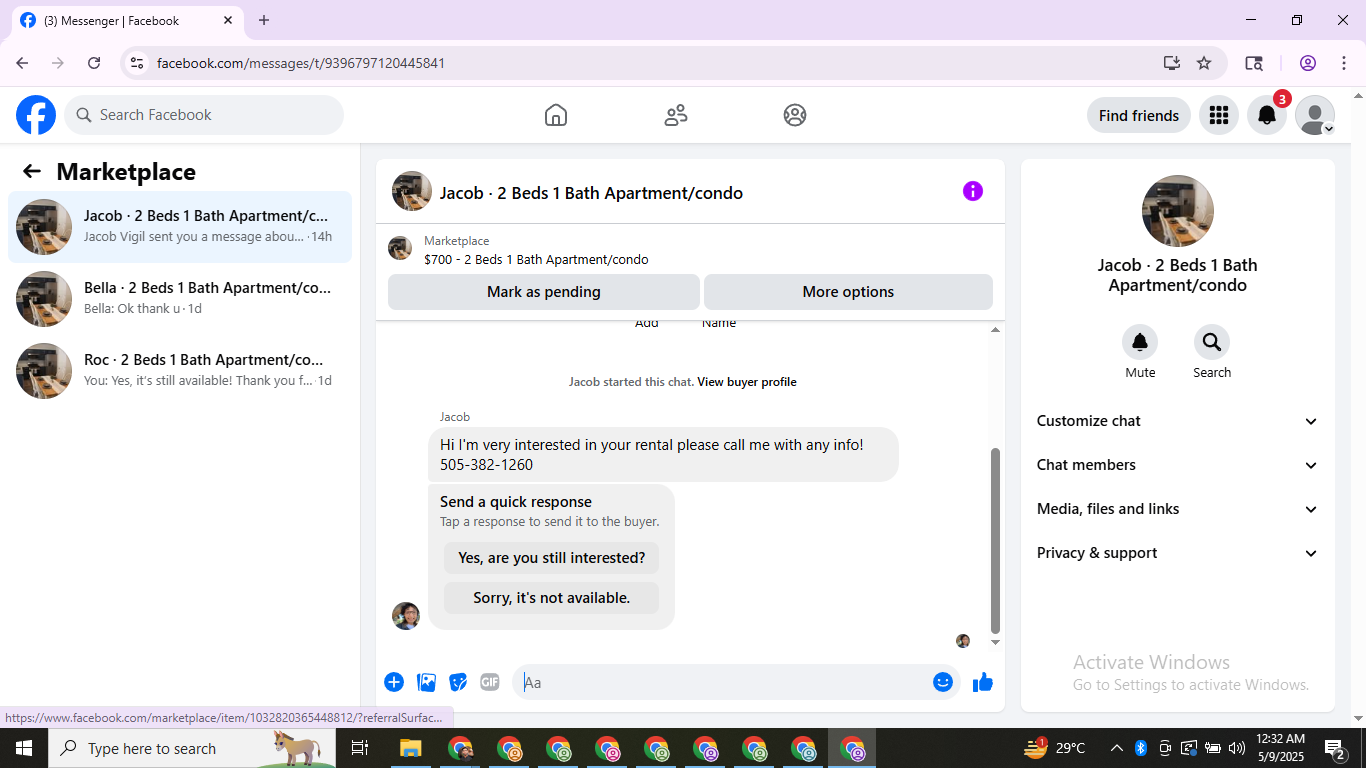Open a new browser tab
The height and width of the screenshot is (768, 1366).
click(264, 20)
